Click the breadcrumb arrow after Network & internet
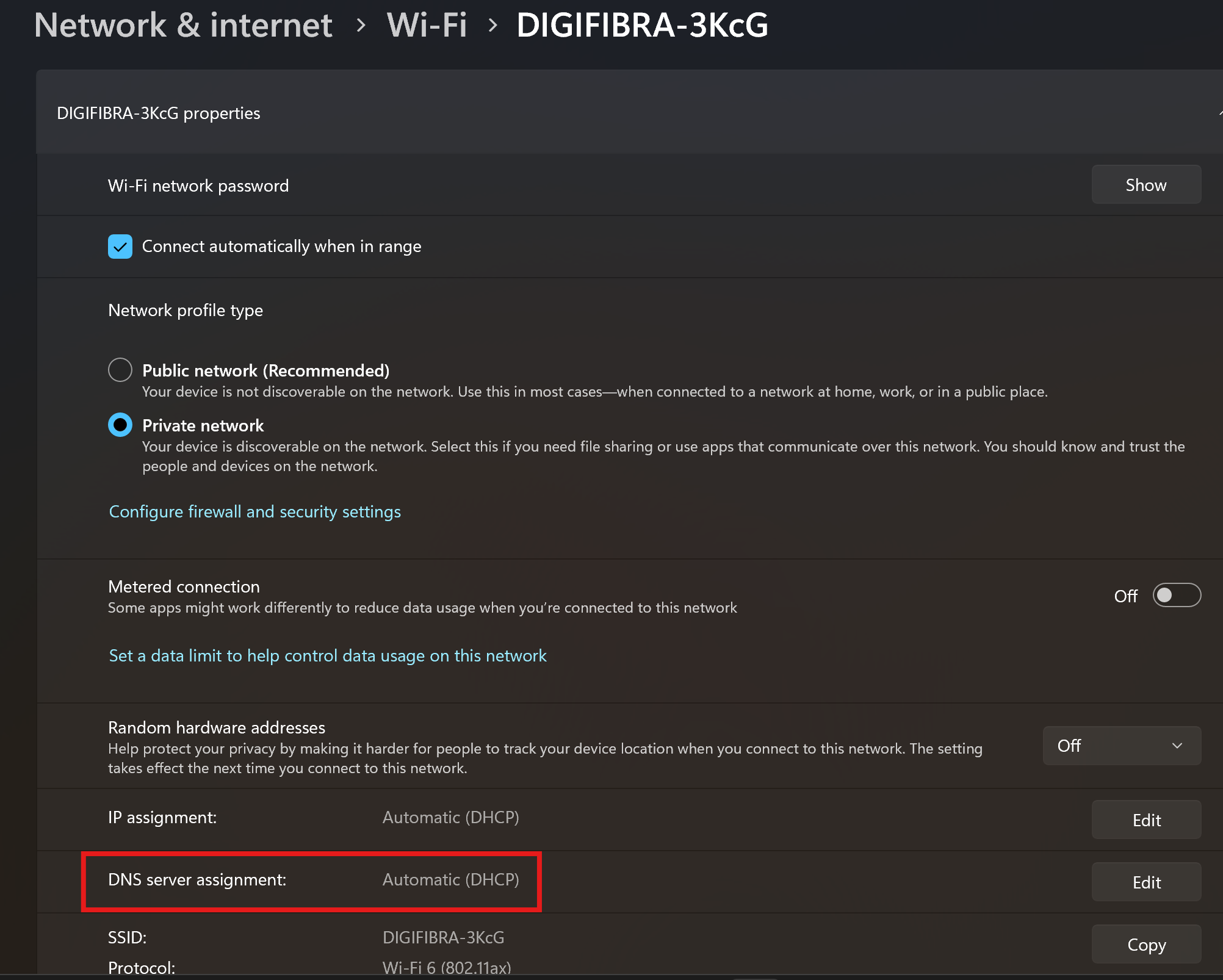The height and width of the screenshot is (980, 1223). tap(361, 26)
